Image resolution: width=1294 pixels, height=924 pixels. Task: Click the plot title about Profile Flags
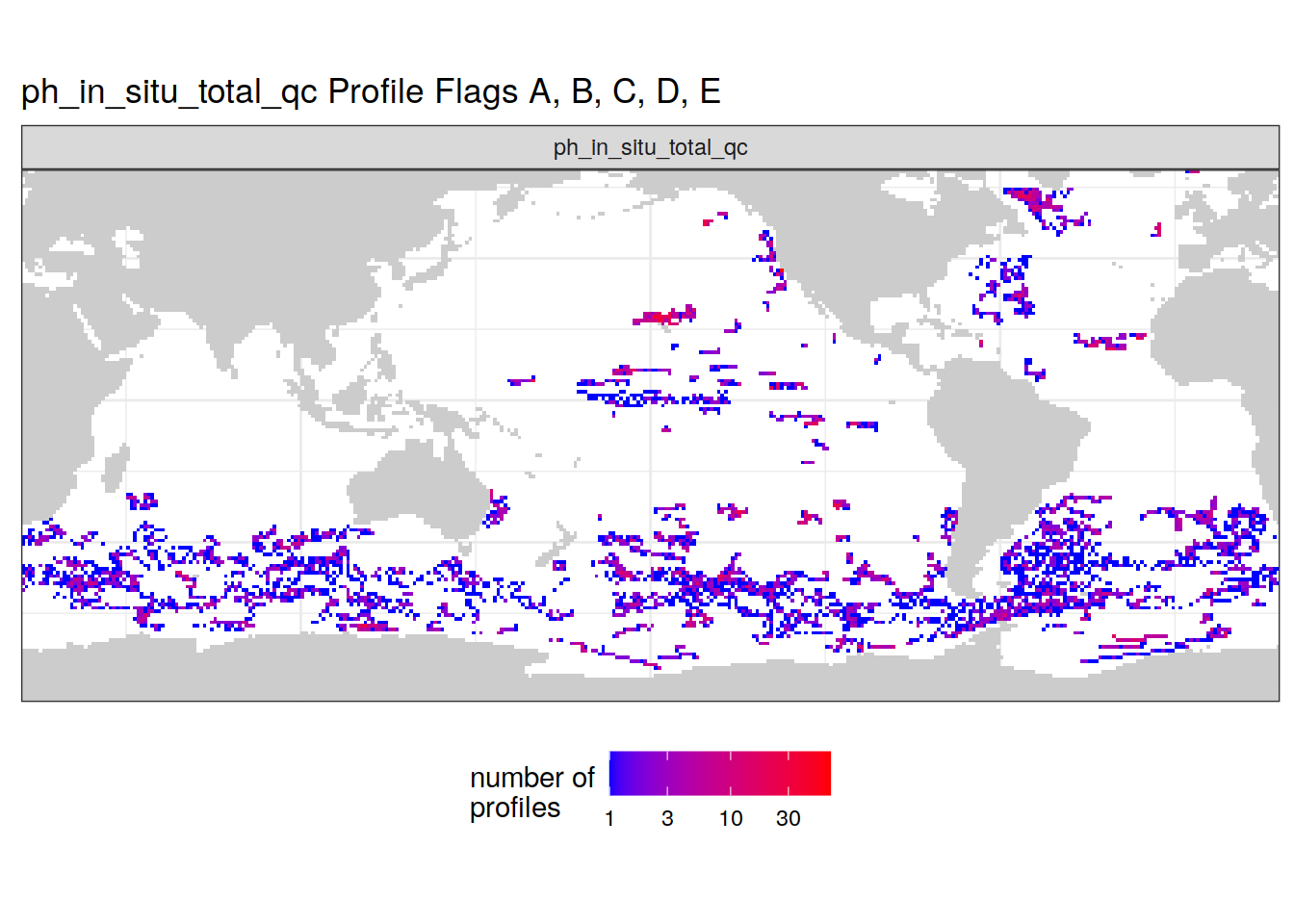pos(371,91)
